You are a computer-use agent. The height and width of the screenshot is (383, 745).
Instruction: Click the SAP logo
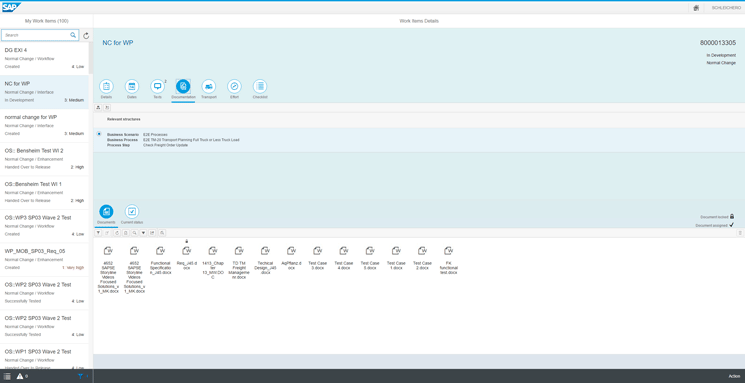click(x=11, y=7)
